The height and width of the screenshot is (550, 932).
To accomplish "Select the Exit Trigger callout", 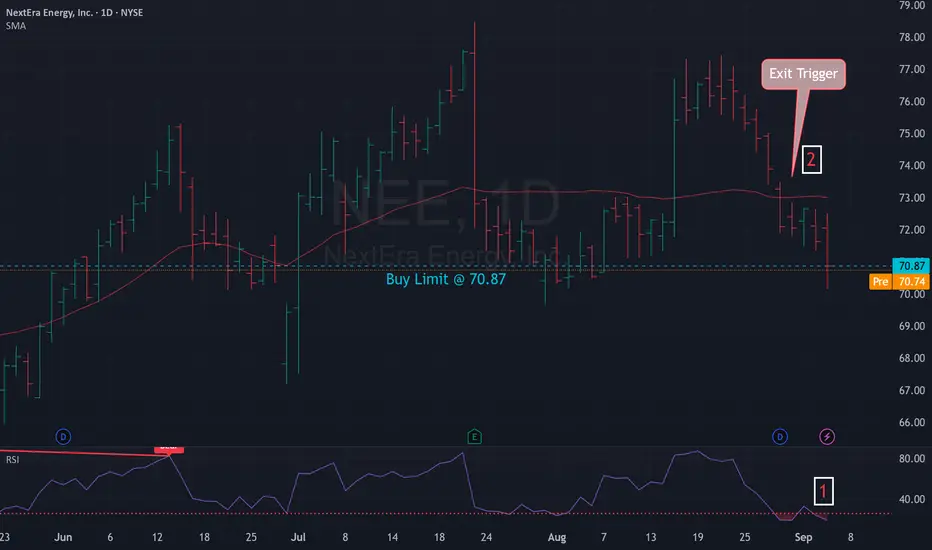I will pyautogui.click(x=804, y=74).
